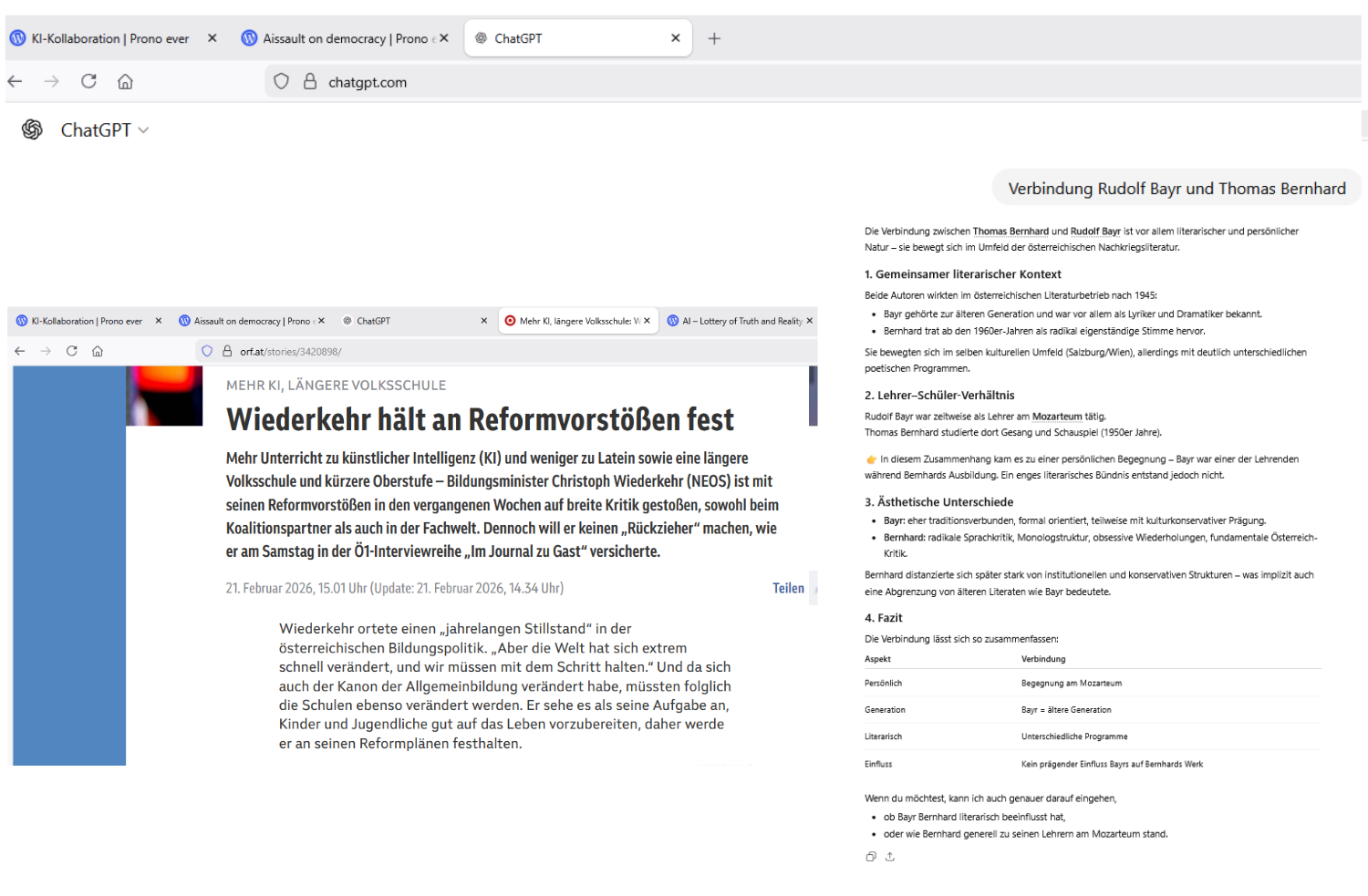Screen dimensions: 1368x896
Task: Click the home icon in the top toolbar
Action: 125,82
